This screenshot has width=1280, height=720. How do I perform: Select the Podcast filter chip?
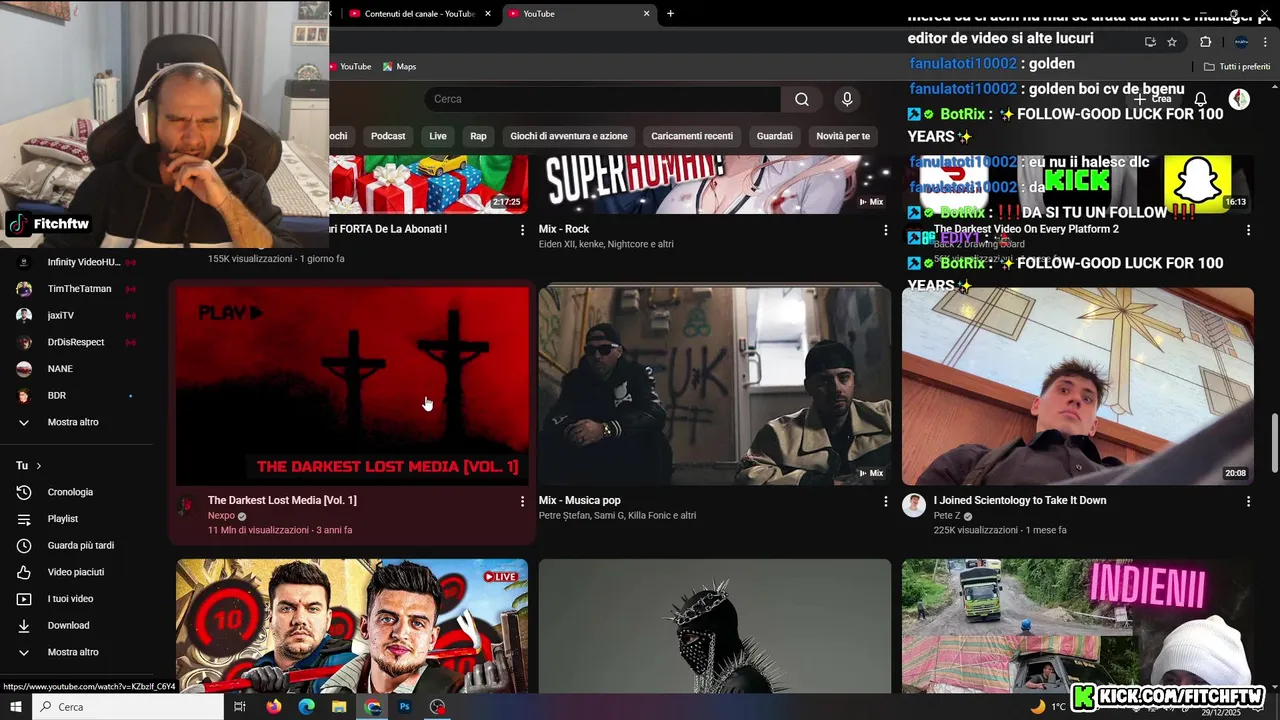(388, 136)
